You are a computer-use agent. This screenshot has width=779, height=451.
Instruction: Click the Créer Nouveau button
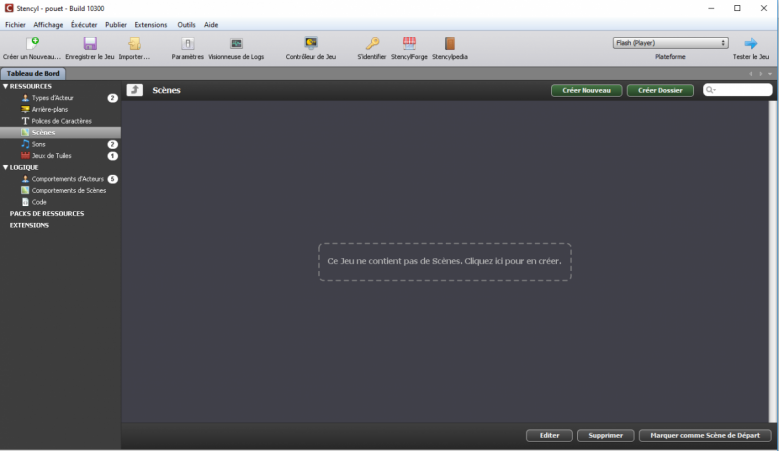tap(586, 90)
